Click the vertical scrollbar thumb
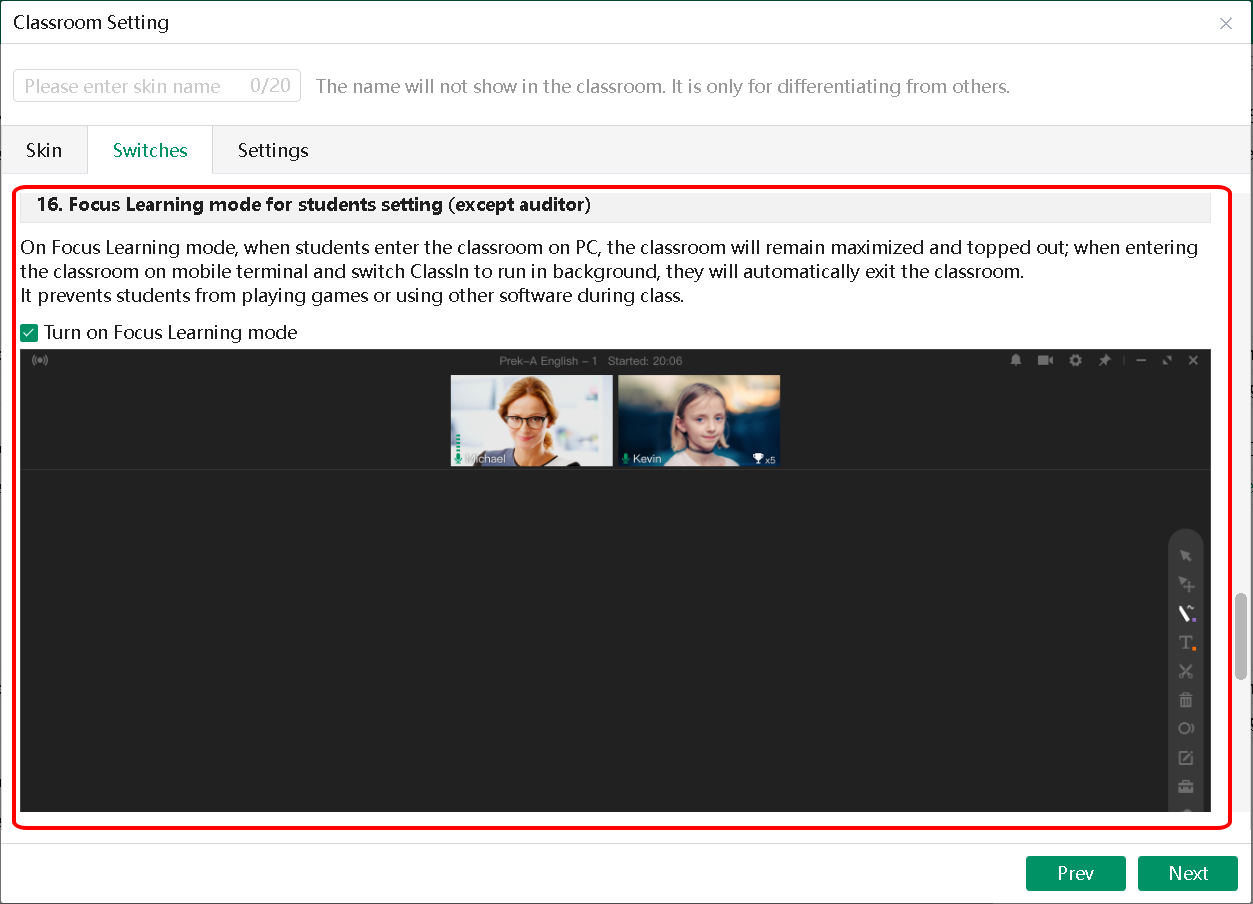The height and width of the screenshot is (904, 1253). tap(1241, 636)
